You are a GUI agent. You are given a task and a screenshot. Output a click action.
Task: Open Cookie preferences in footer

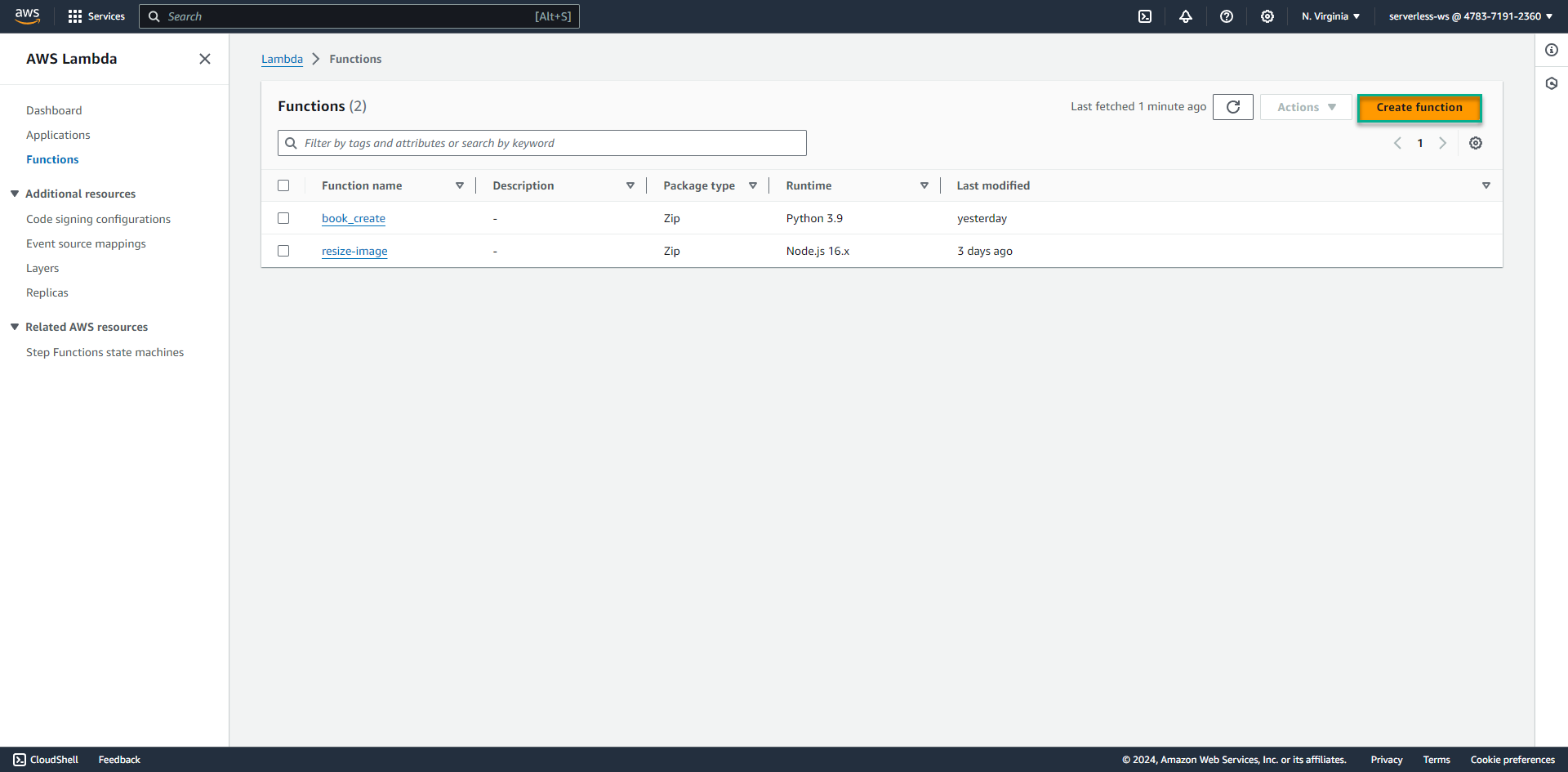1512,760
